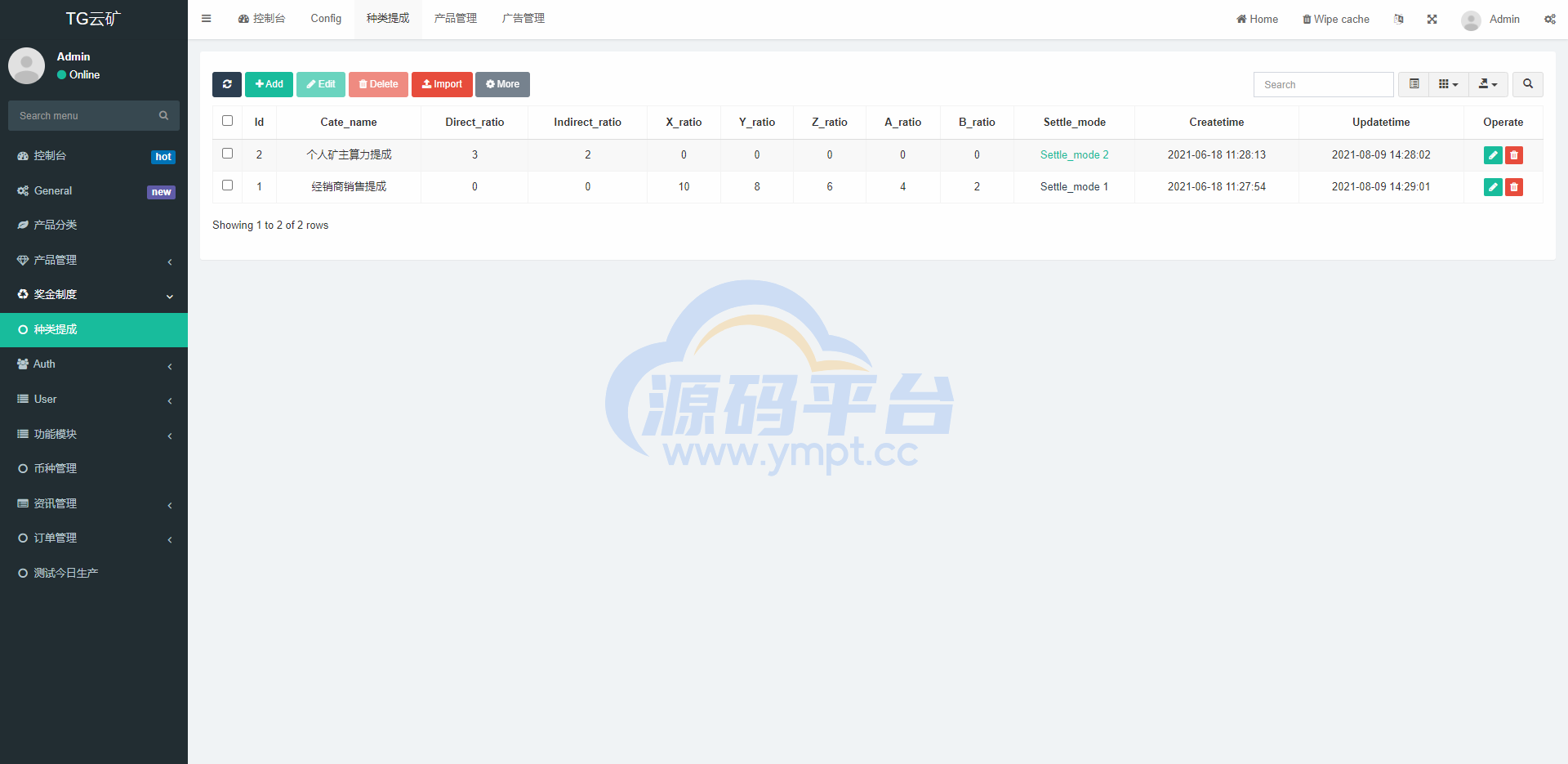Select all rows with header checkbox
Image resolution: width=1568 pixels, height=764 pixels.
click(228, 121)
